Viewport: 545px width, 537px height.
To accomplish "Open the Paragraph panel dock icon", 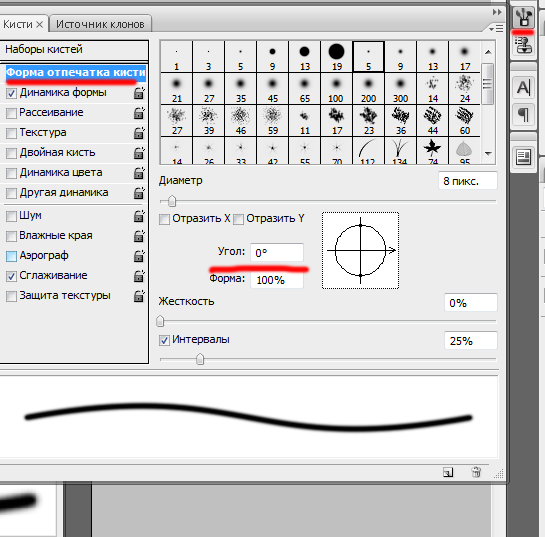I will 523,115.
